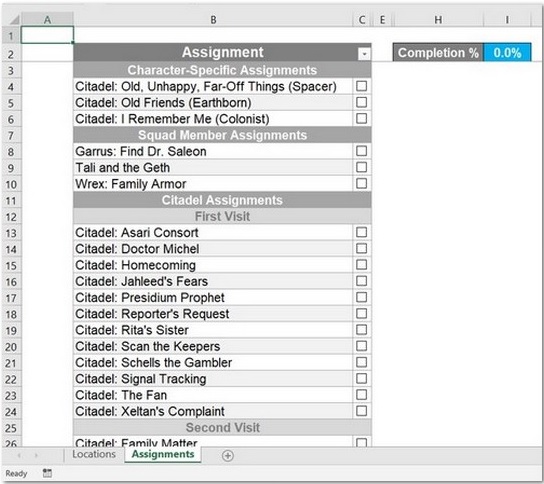Click the Citadel: Signal Tracking text cell
The width and height of the screenshot is (544, 484).
(213, 379)
